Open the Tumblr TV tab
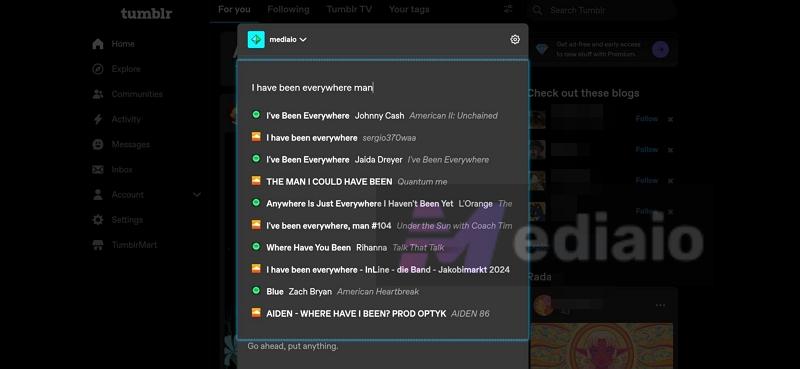The width and height of the screenshot is (800, 369). click(x=349, y=9)
